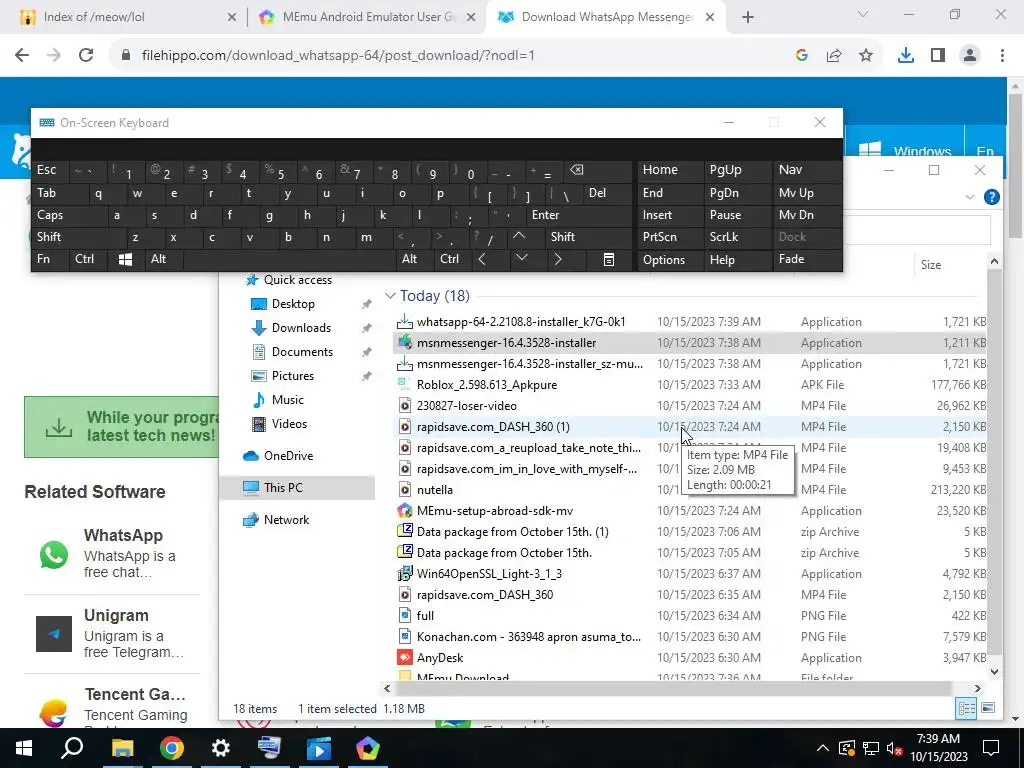Open OneDrive in navigation pane

tap(288, 456)
